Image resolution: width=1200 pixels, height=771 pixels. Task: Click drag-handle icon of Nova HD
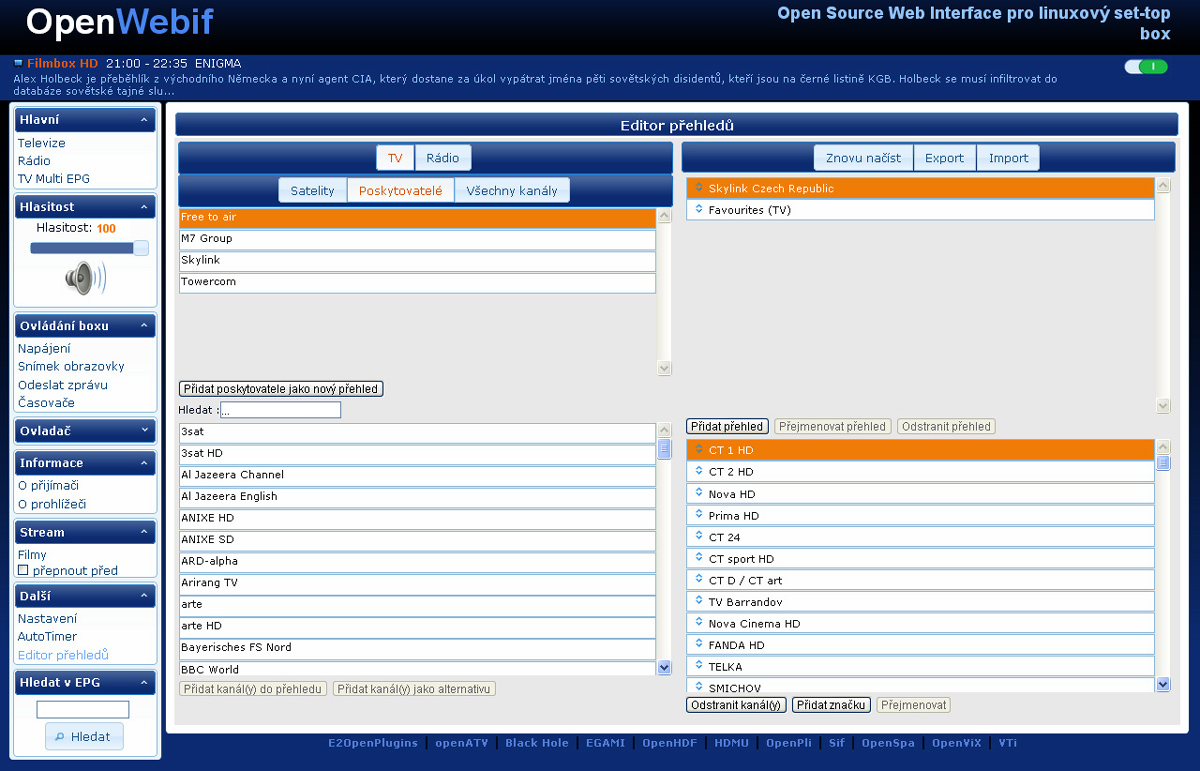[699, 494]
